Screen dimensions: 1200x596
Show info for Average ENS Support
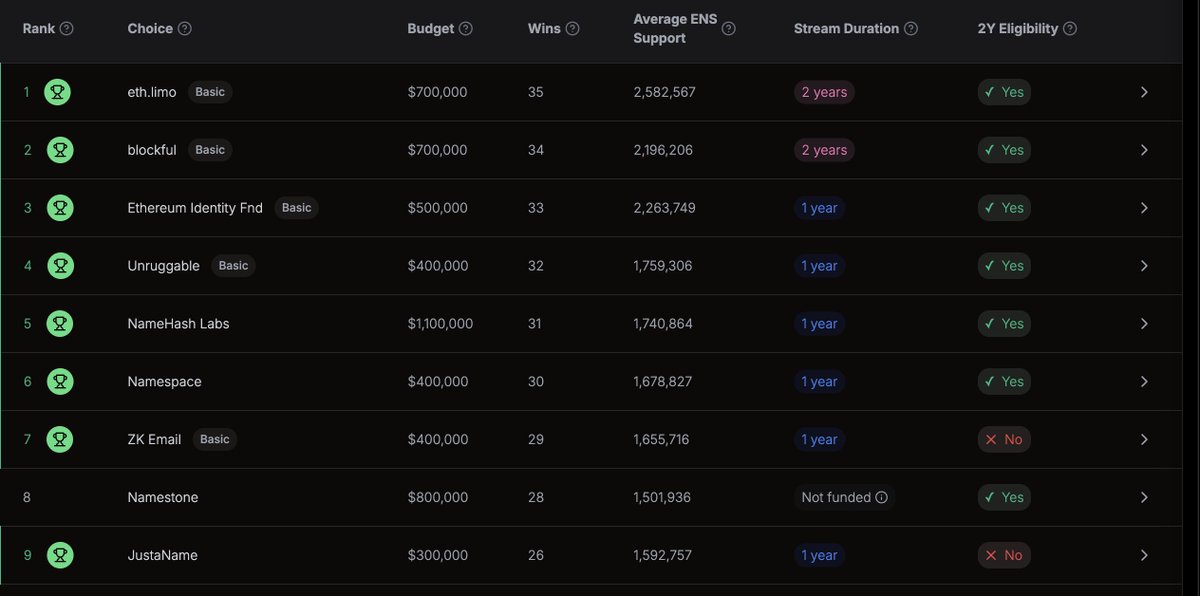pos(729,29)
